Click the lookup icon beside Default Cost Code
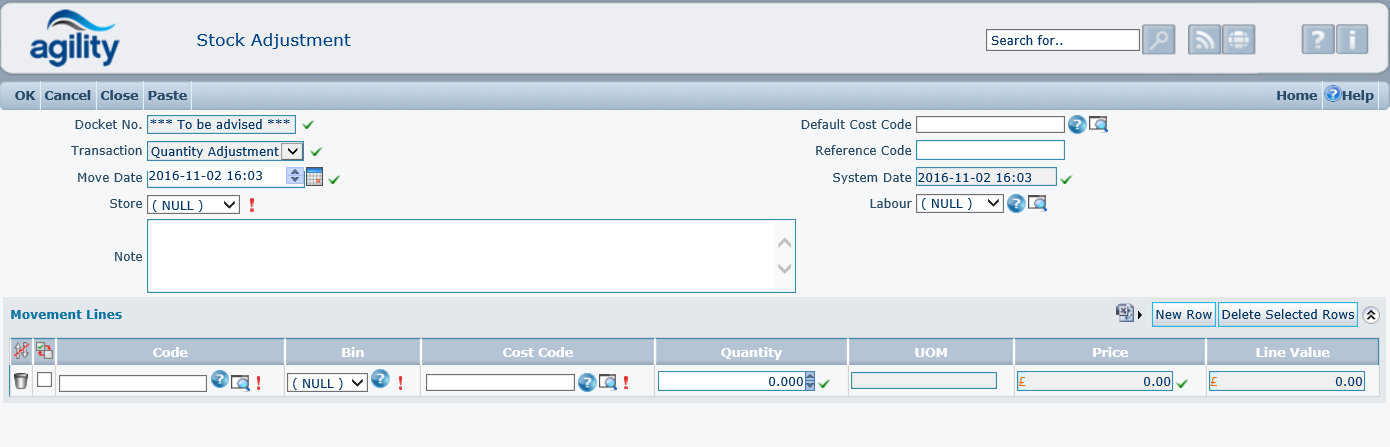Viewport: 1390px width, 447px height. click(x=1098, y=125)
